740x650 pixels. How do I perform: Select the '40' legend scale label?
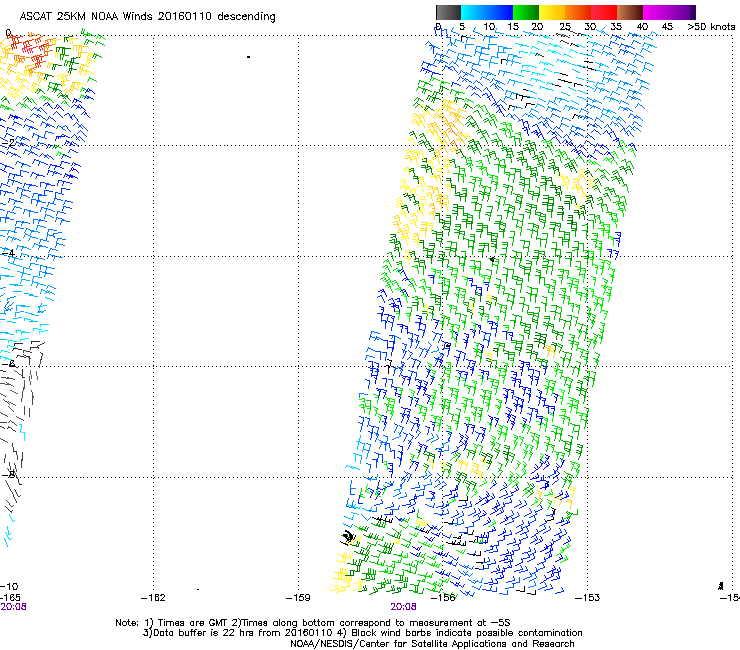click(x=642, y=27)
